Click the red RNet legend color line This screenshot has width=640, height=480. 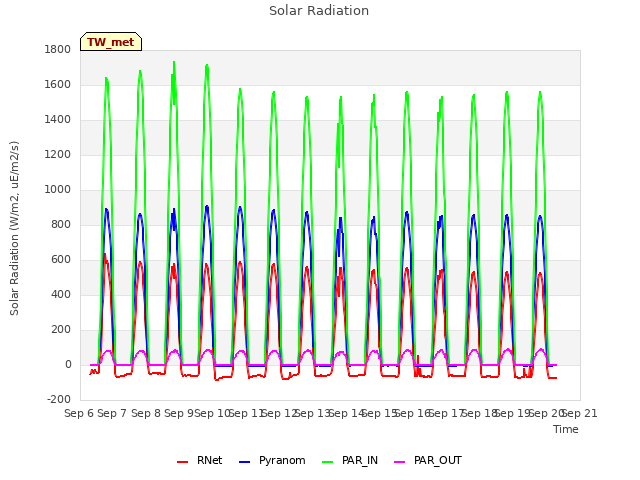pos(182,462)
